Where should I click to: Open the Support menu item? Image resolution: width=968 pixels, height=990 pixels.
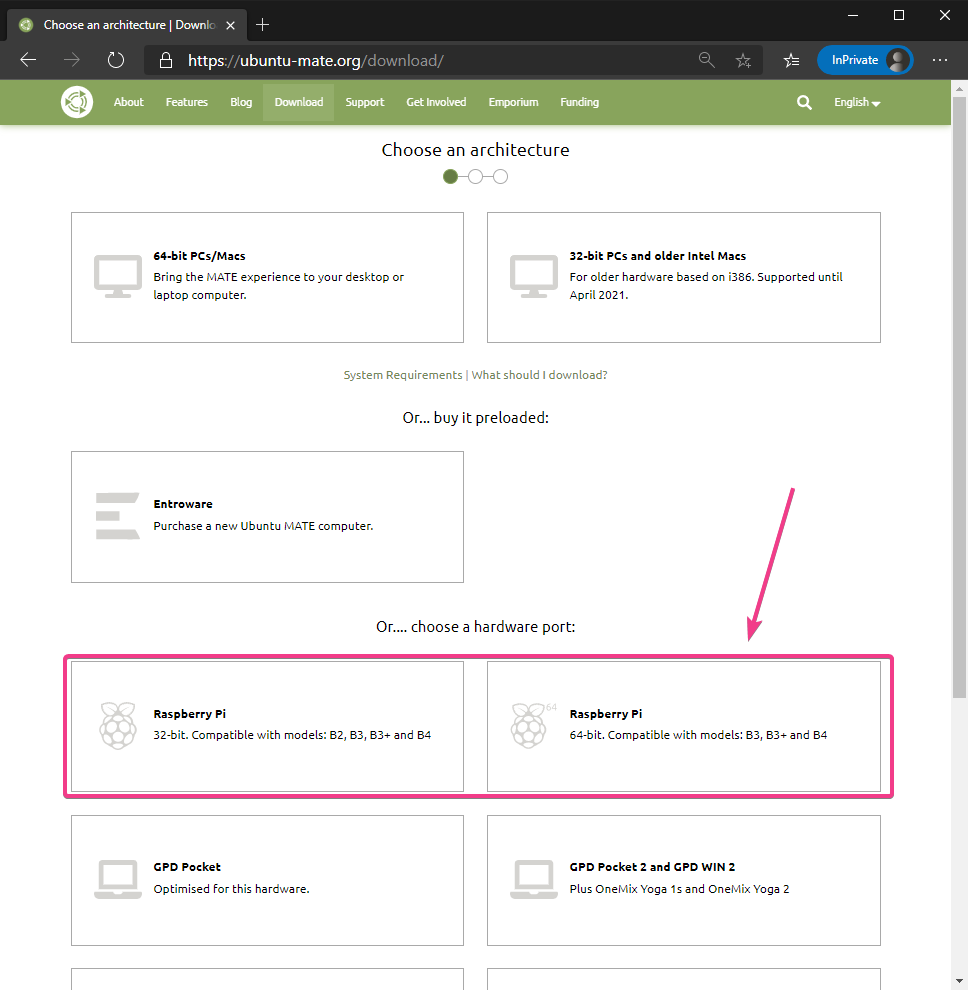(x=364, y=102)
